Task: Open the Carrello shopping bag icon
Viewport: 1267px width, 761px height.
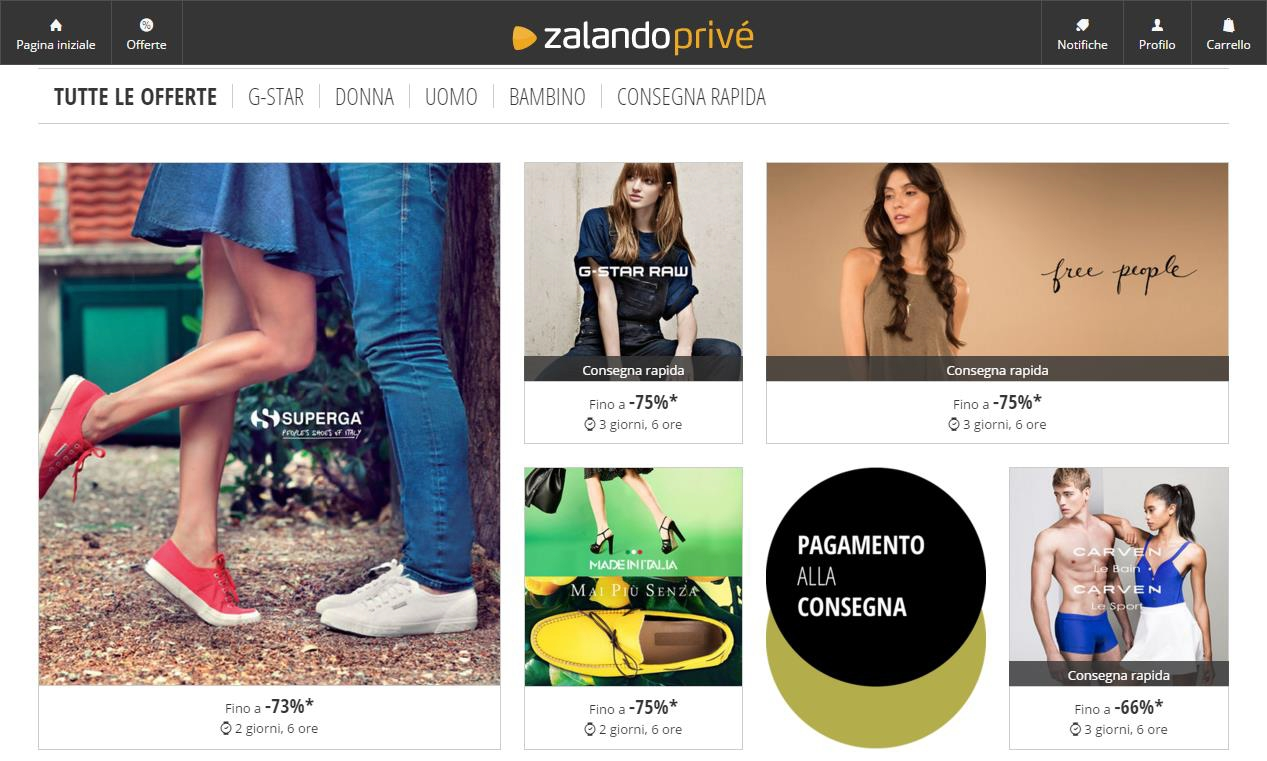Action: point(1228,25)
